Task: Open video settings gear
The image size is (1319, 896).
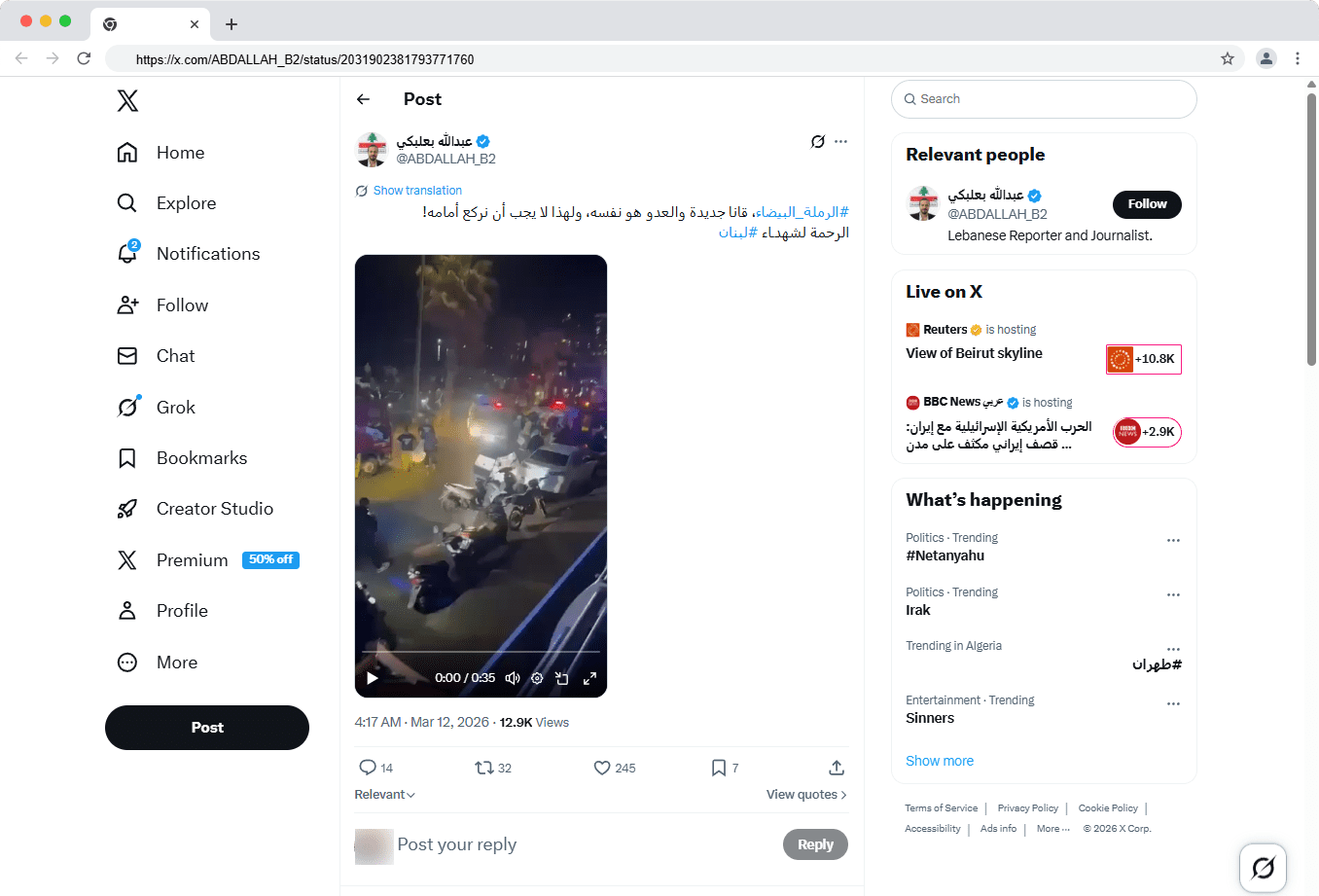Action: coord(537,678)
